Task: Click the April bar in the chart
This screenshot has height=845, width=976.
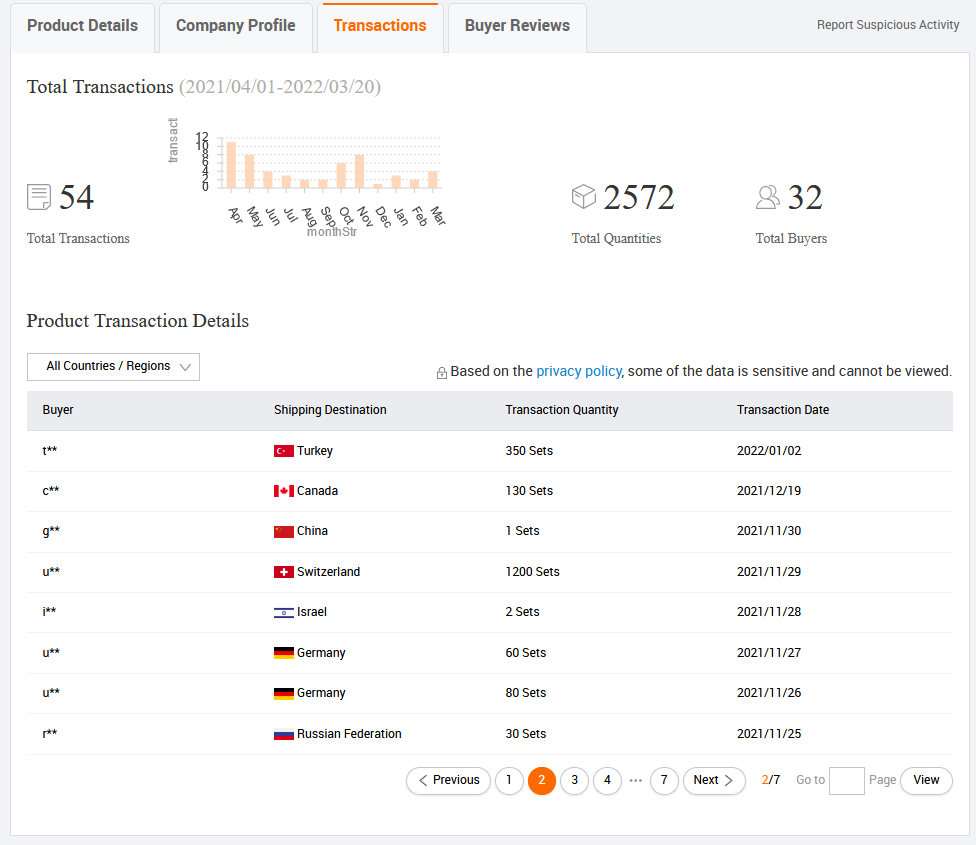Action: coord(231,165)
